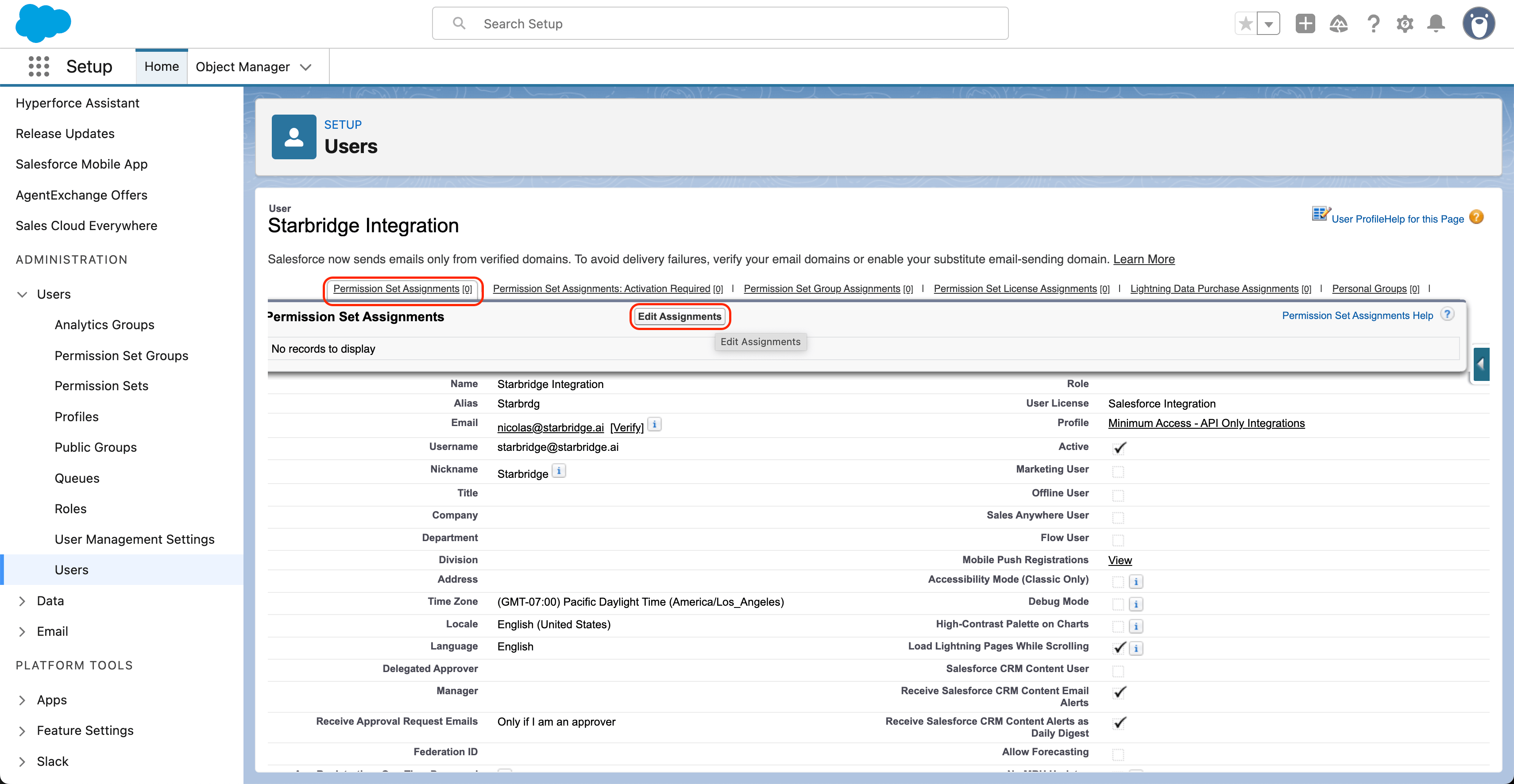This screenshot has width=1514, height=784.
Task: Open Permission Set Groups in sidebar
Action: coord(122,355)
